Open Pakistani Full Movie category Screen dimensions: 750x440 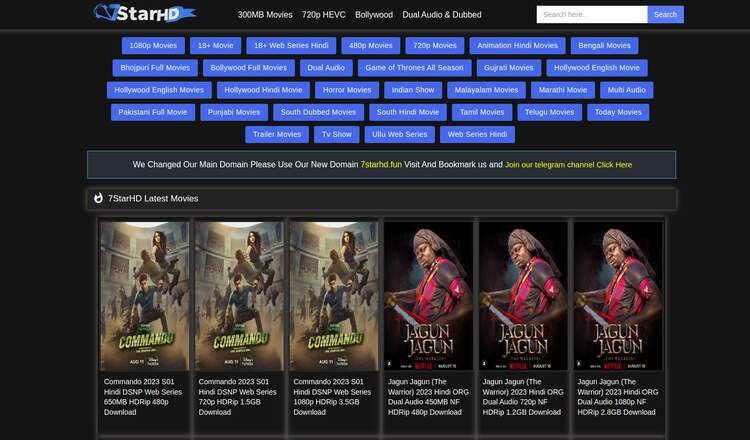coord(153,112)
